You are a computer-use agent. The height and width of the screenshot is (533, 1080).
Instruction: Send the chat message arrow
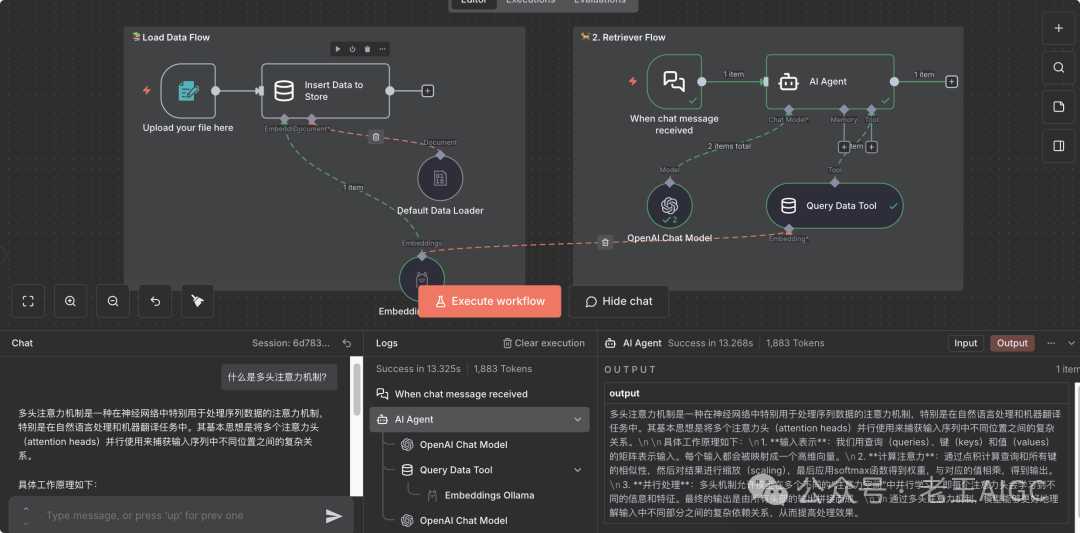[334, 516]
